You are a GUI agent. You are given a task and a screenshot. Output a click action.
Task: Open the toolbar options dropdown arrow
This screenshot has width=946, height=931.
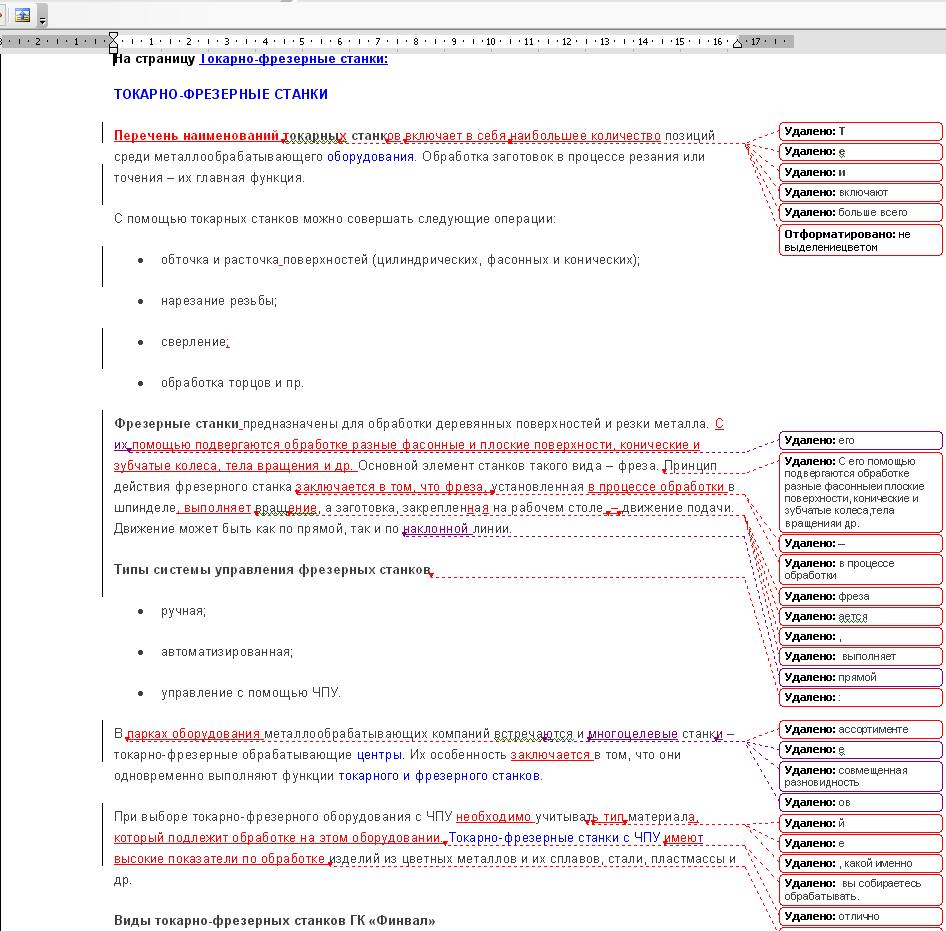pyautogui.click(x=42, y=21)
